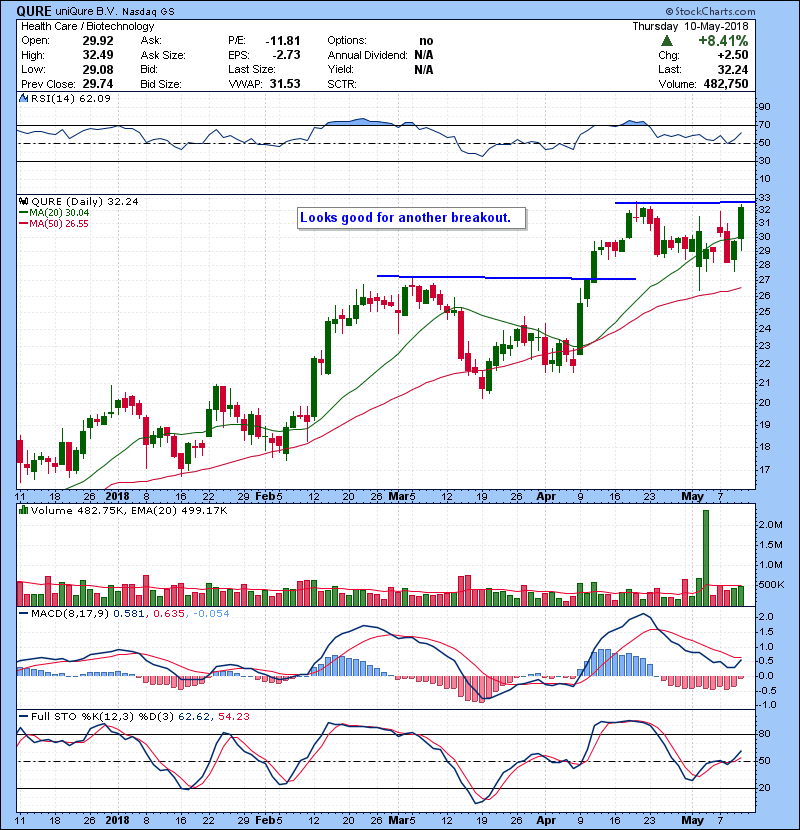Image resolution: width=800 pixels, height=830 pixels.
Task: Select the High value 32.49
Action: click(x=98, y=55)
